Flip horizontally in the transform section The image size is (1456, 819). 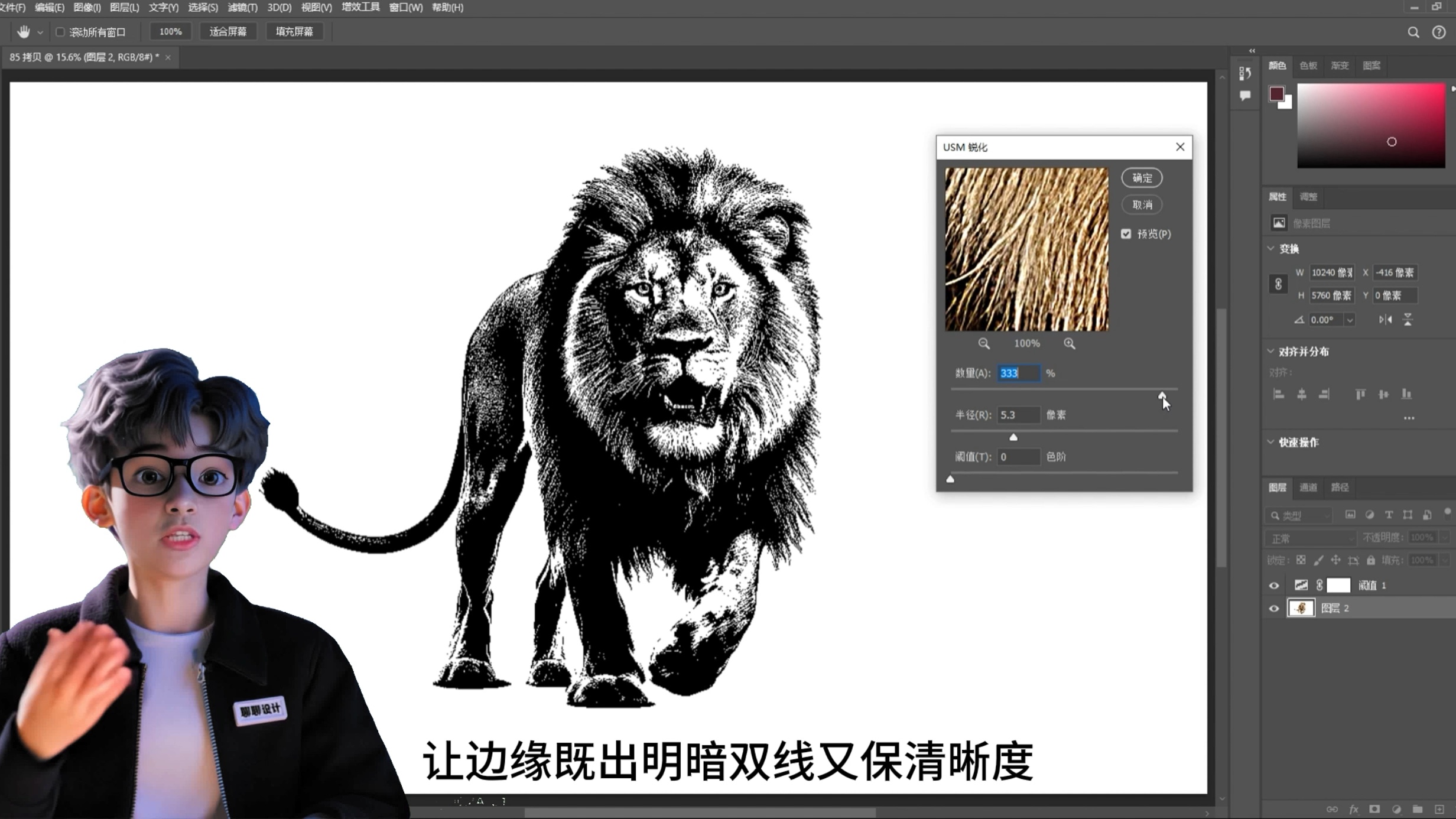(x=1385, y=320)
